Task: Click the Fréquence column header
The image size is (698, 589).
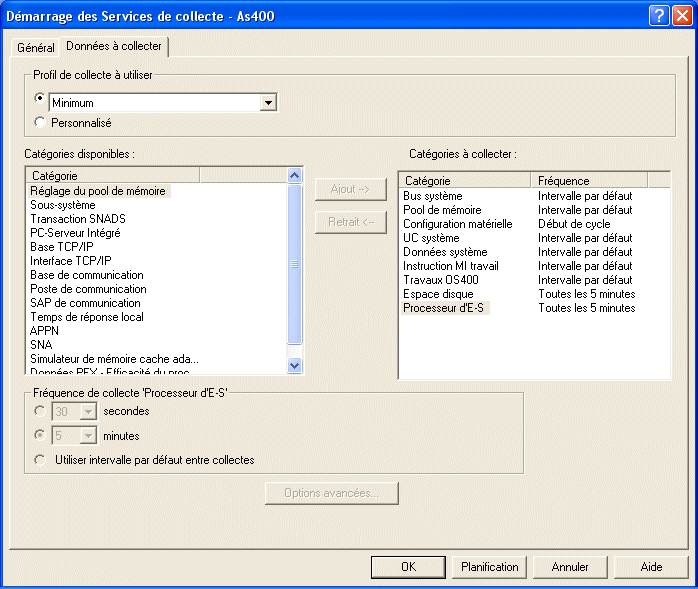Action: pyautogui.click(x=589, y=180)
